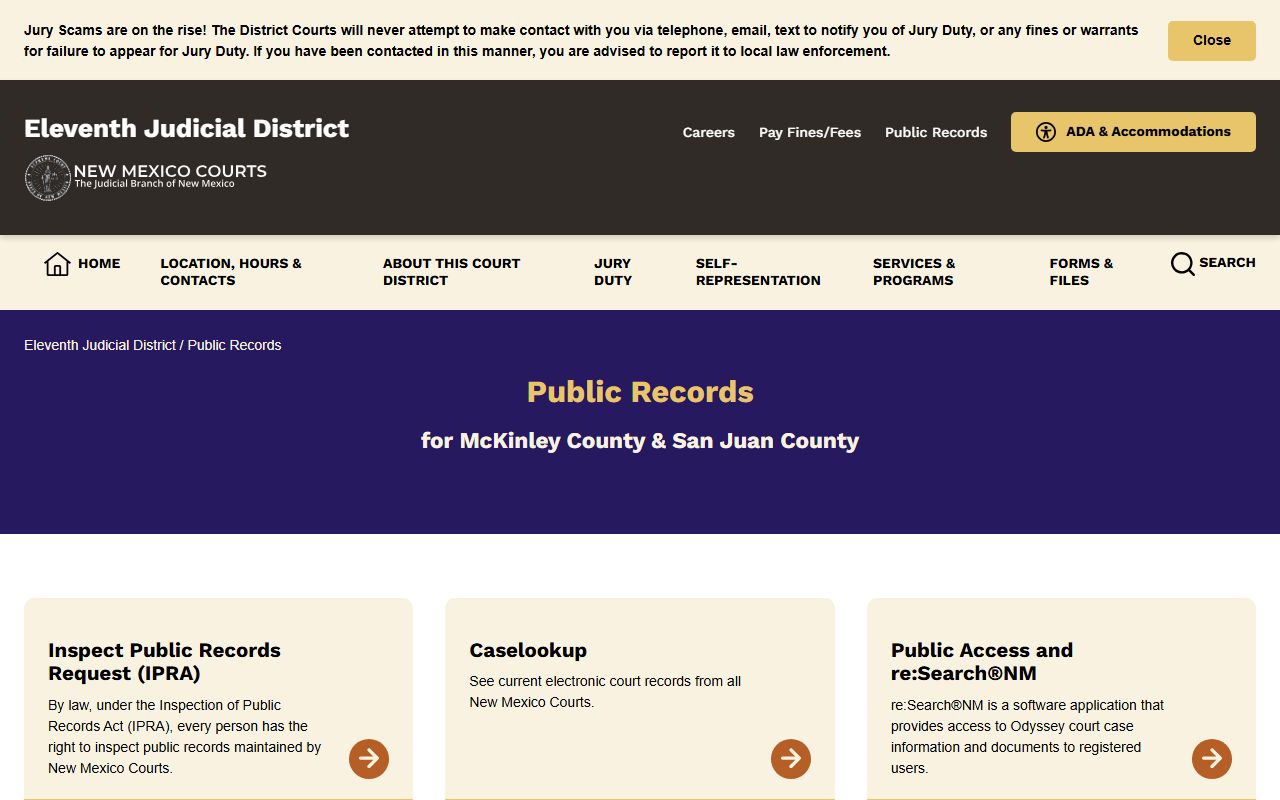
Task: Click the Eleventh Judicial District breadcrumb link
Action: pos(100,345)
